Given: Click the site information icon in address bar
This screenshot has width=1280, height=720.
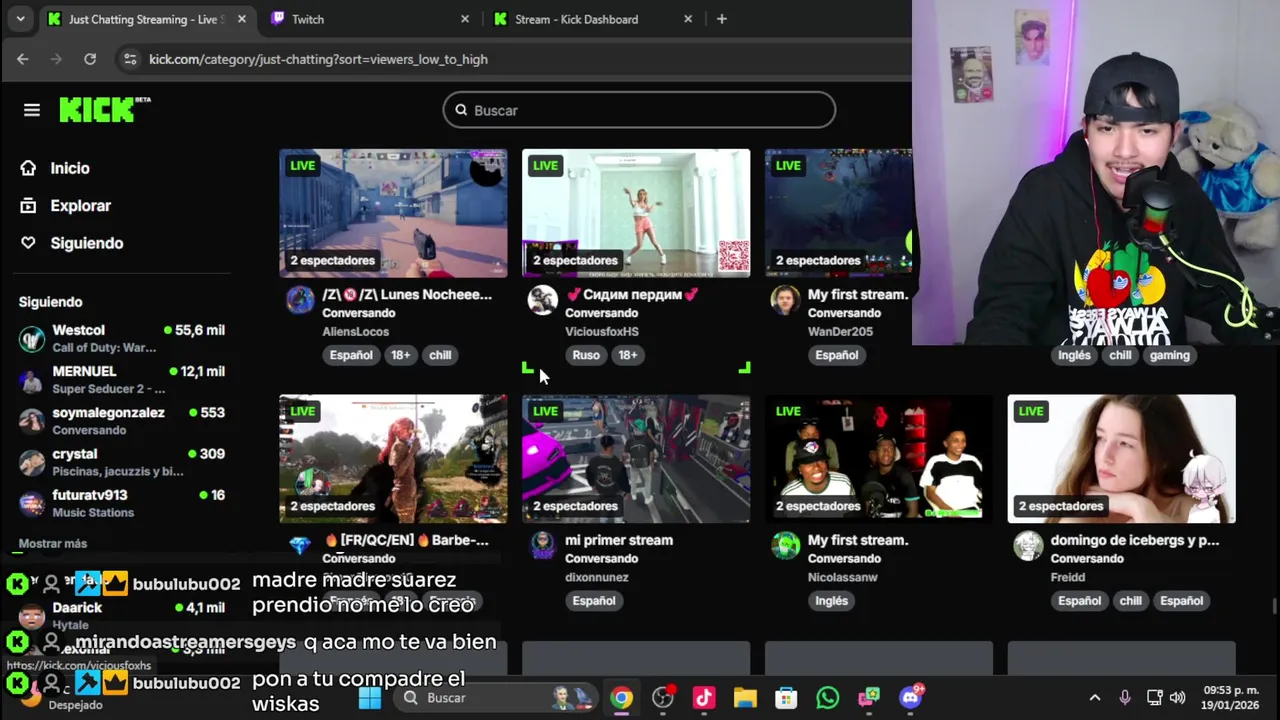Looking at the screenshot, I should (x=129, y=59).
